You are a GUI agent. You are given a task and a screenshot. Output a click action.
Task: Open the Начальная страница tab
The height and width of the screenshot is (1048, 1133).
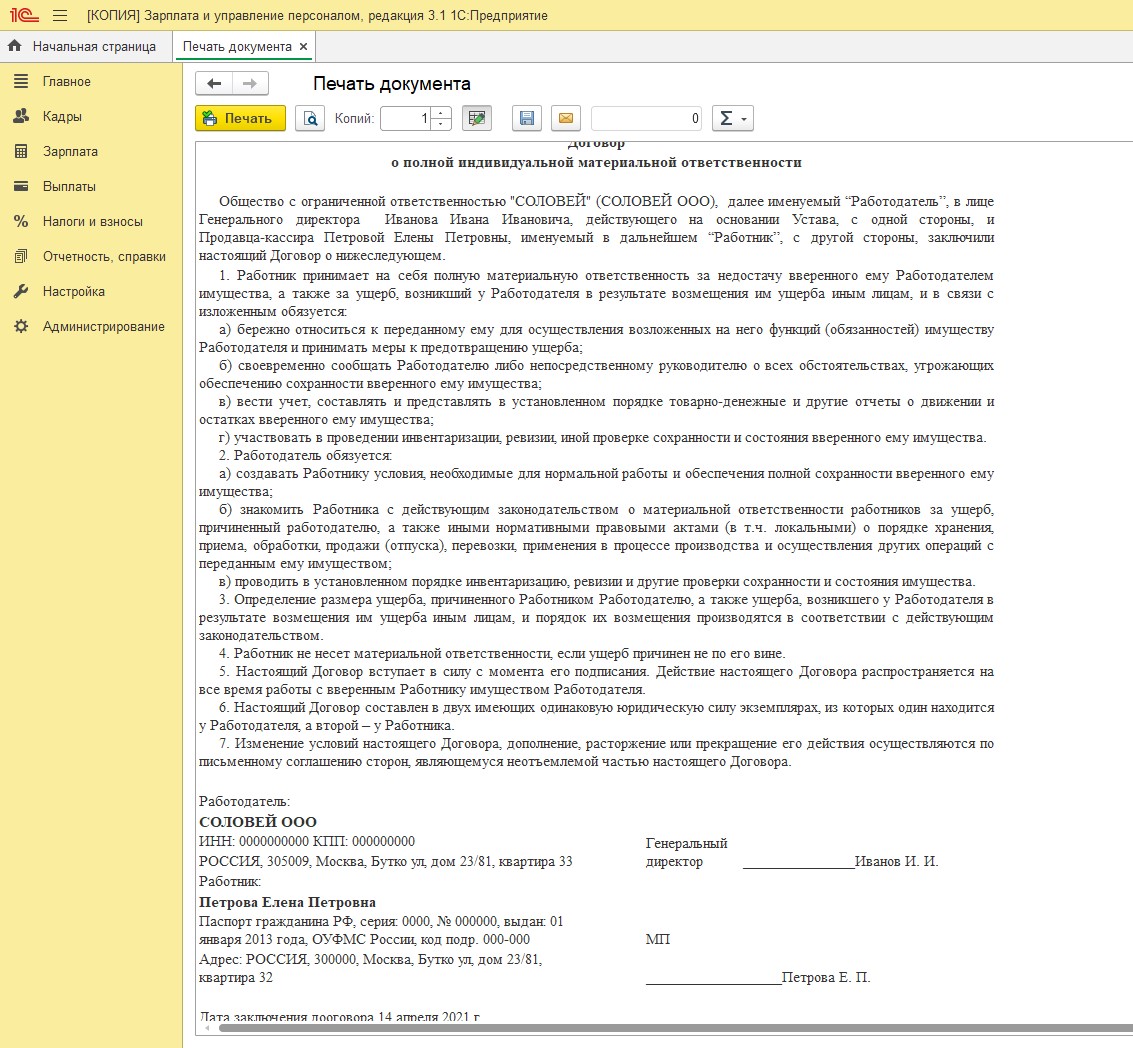tap(94, 46)
